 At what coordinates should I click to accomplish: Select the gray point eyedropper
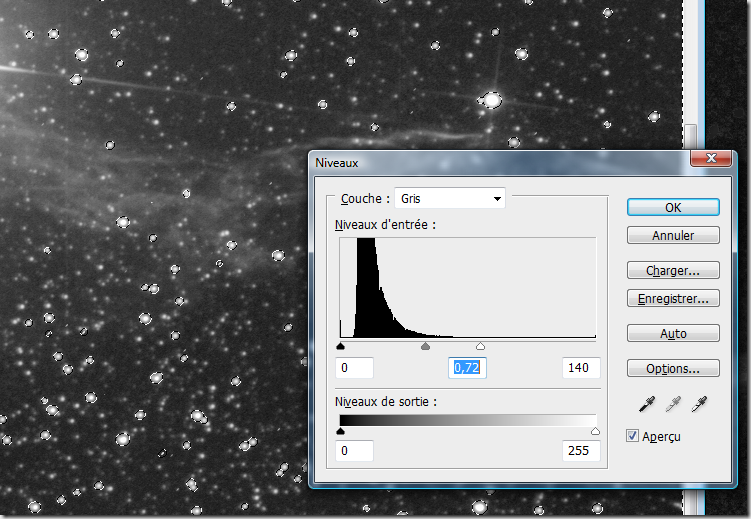click(673, 404)
